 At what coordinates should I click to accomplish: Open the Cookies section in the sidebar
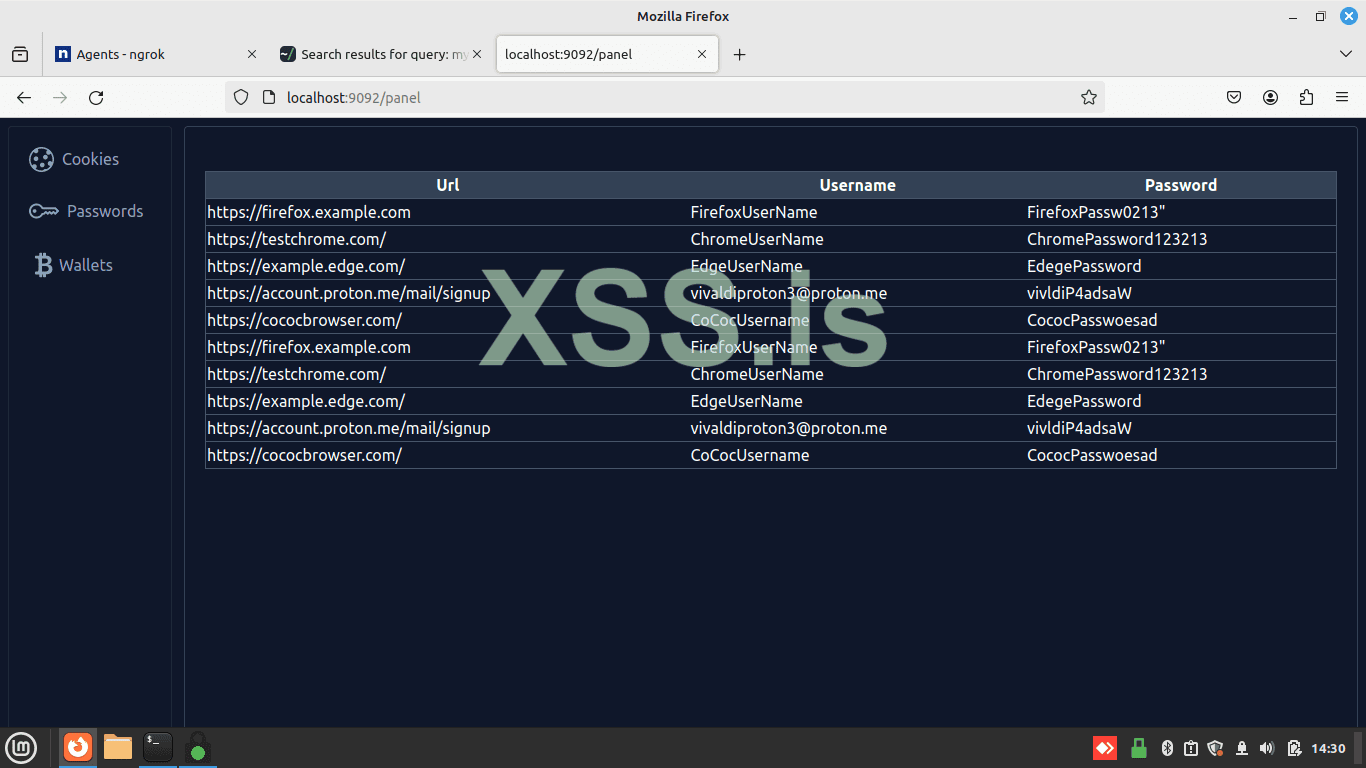tap(74, 159)
